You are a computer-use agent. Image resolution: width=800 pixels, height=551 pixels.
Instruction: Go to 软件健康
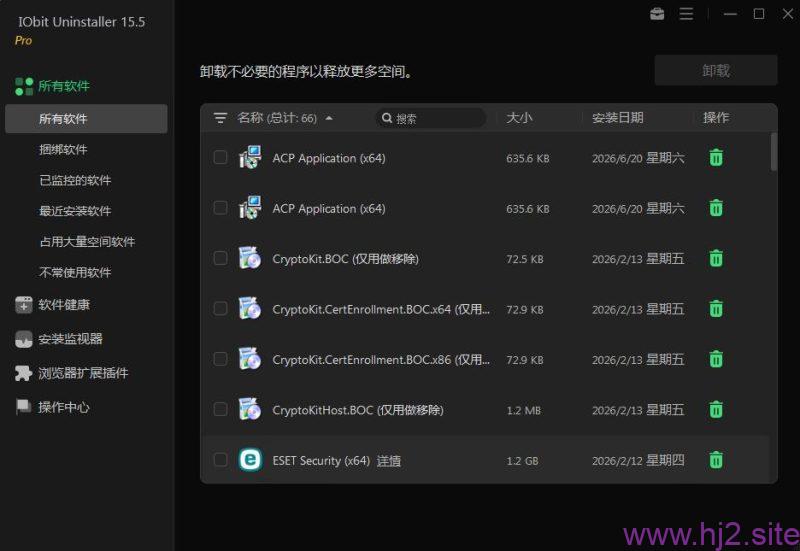(x=64, y=305)
